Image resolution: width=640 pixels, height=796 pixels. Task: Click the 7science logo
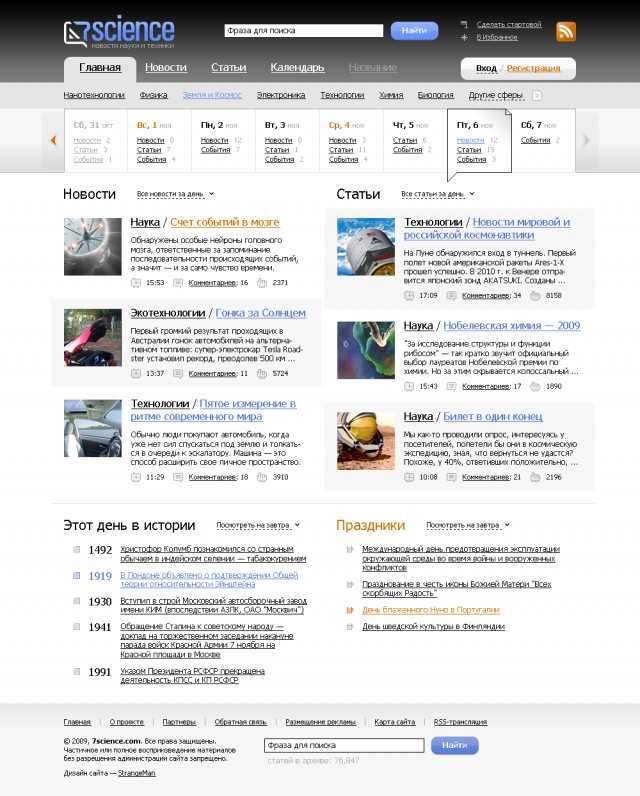pyautogui.click(x=119, y=33)
